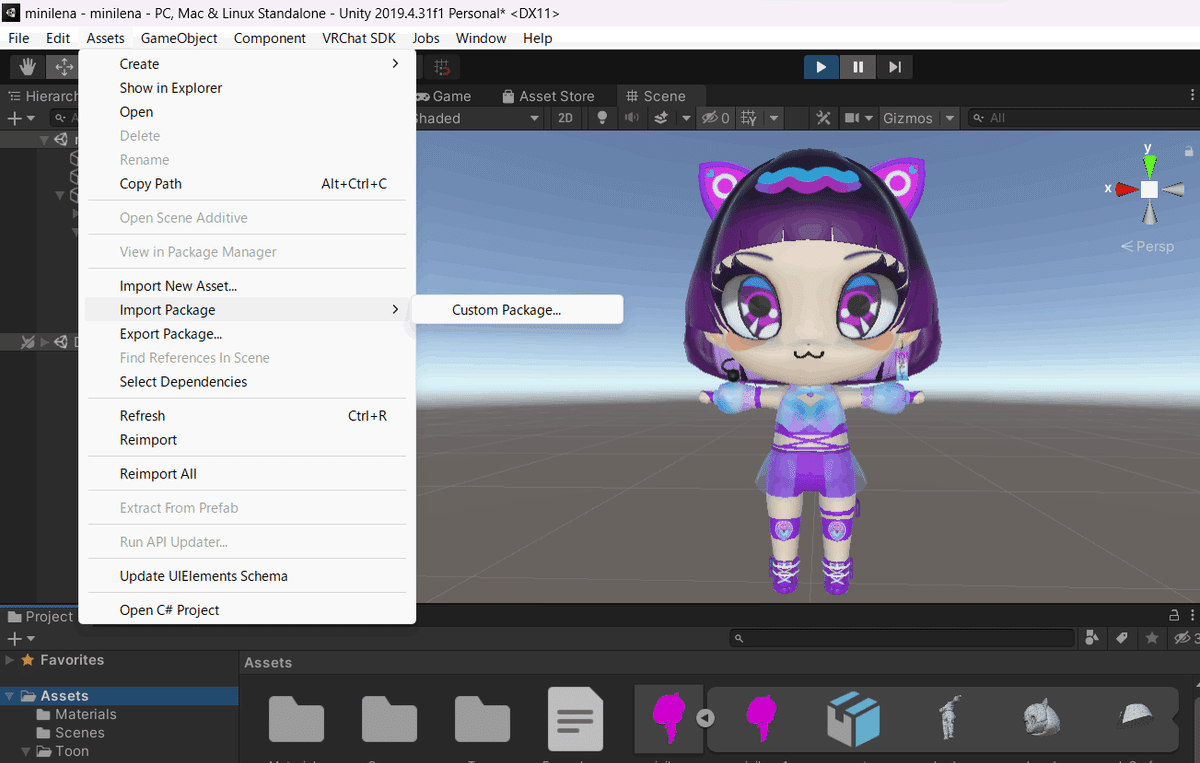Toggle the scene grid visibility icon
The width and height of the screenshot is (1200, 763).
click(750, 118)
